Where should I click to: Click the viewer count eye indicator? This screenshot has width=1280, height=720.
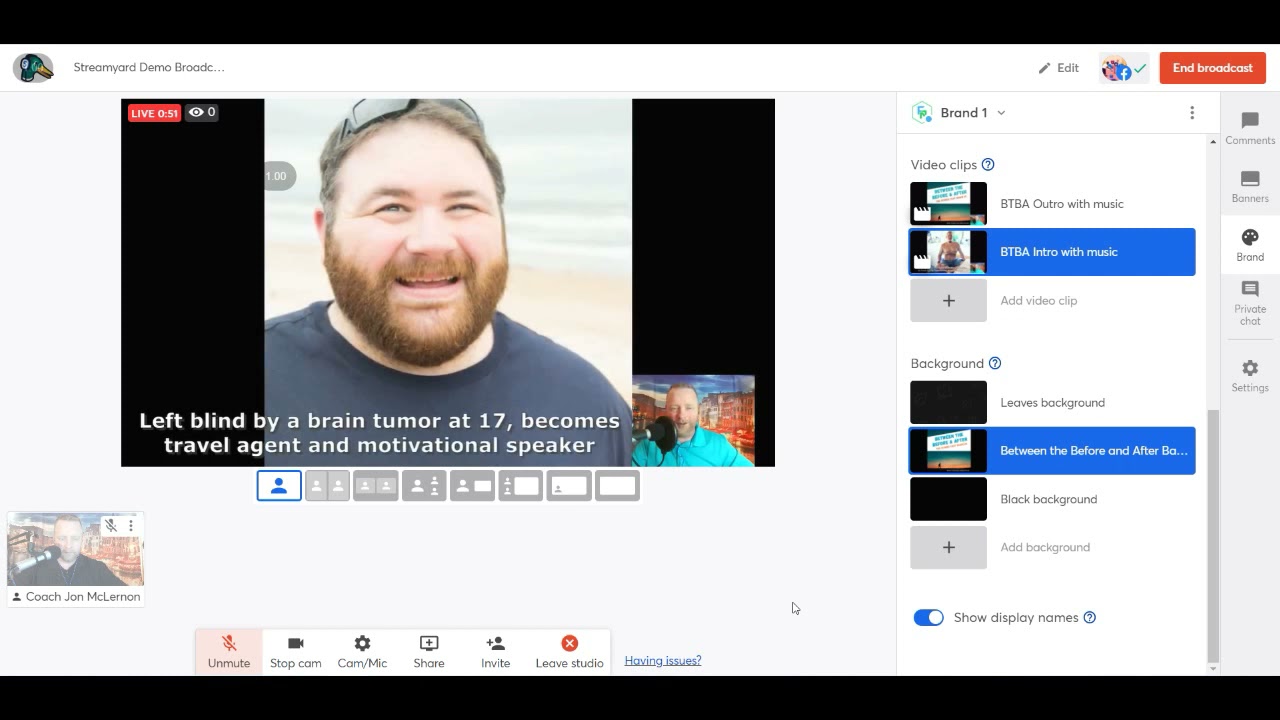[x=202, y=112]
